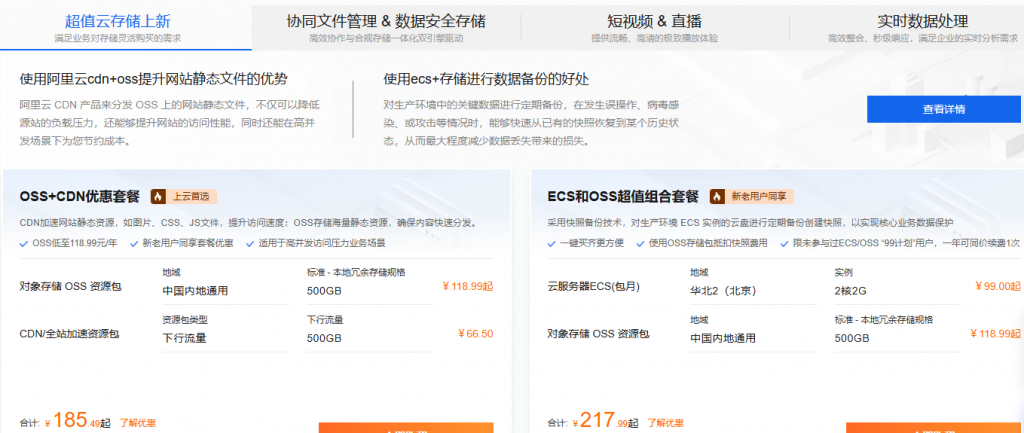The image size is (1024, 433).
Task: Click the checkmark before 适用于高并发访问压力业务场景
Action: tap(249, 244)
